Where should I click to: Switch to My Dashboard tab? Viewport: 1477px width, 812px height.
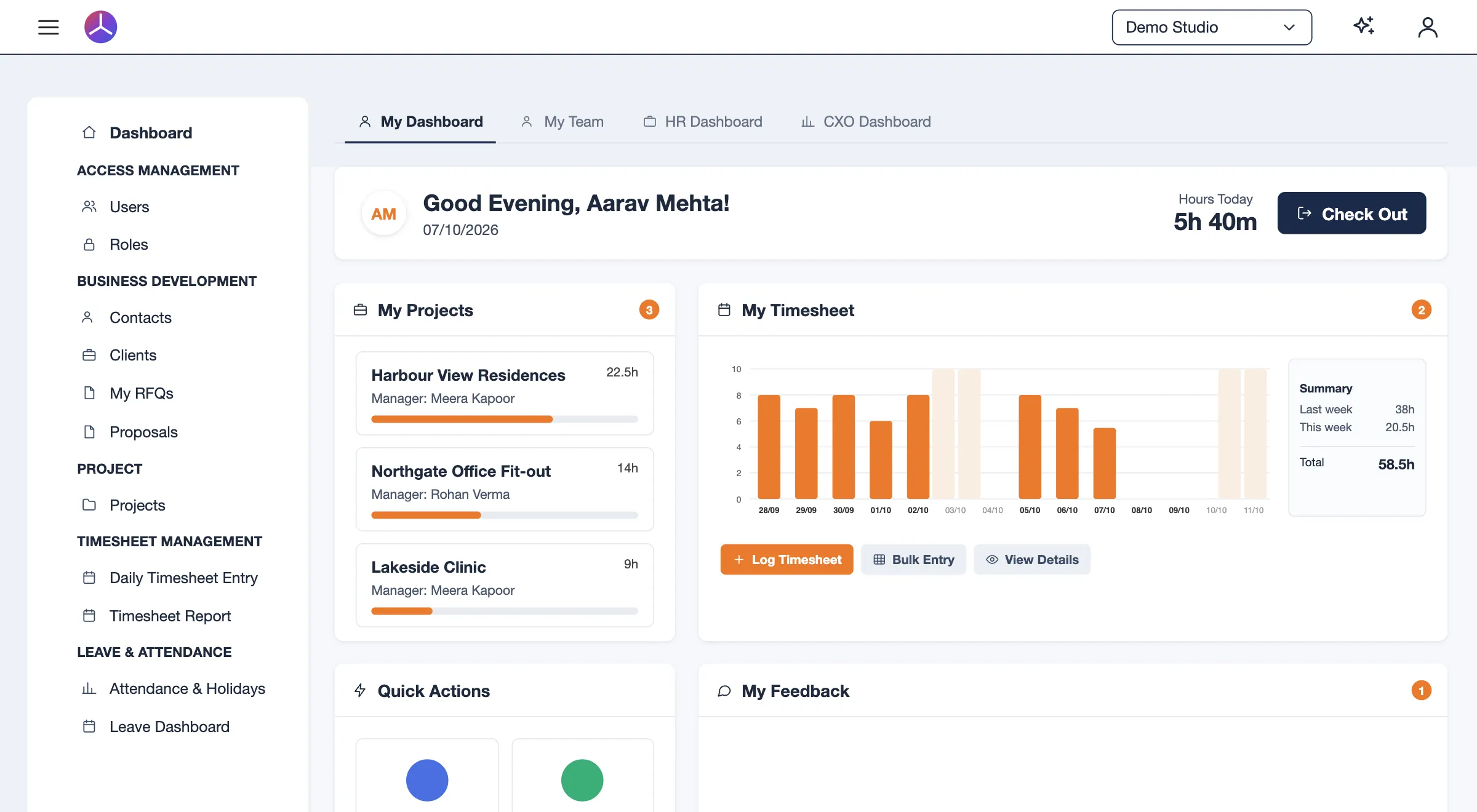421,122
